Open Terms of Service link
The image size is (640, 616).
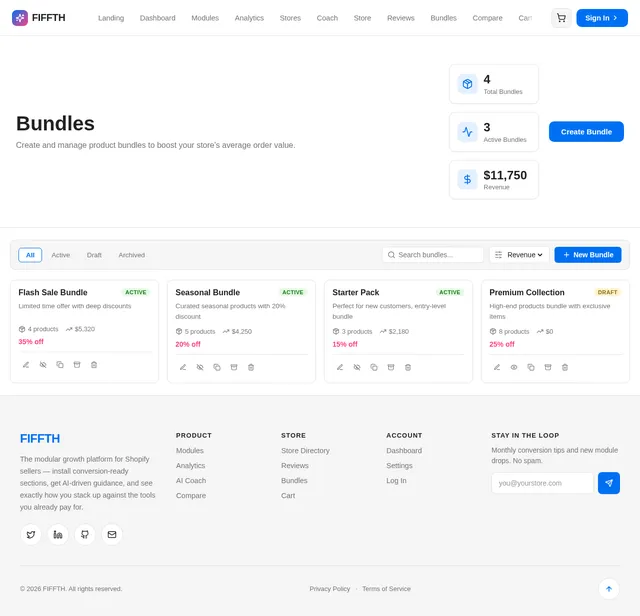click(x=386, y=589)
